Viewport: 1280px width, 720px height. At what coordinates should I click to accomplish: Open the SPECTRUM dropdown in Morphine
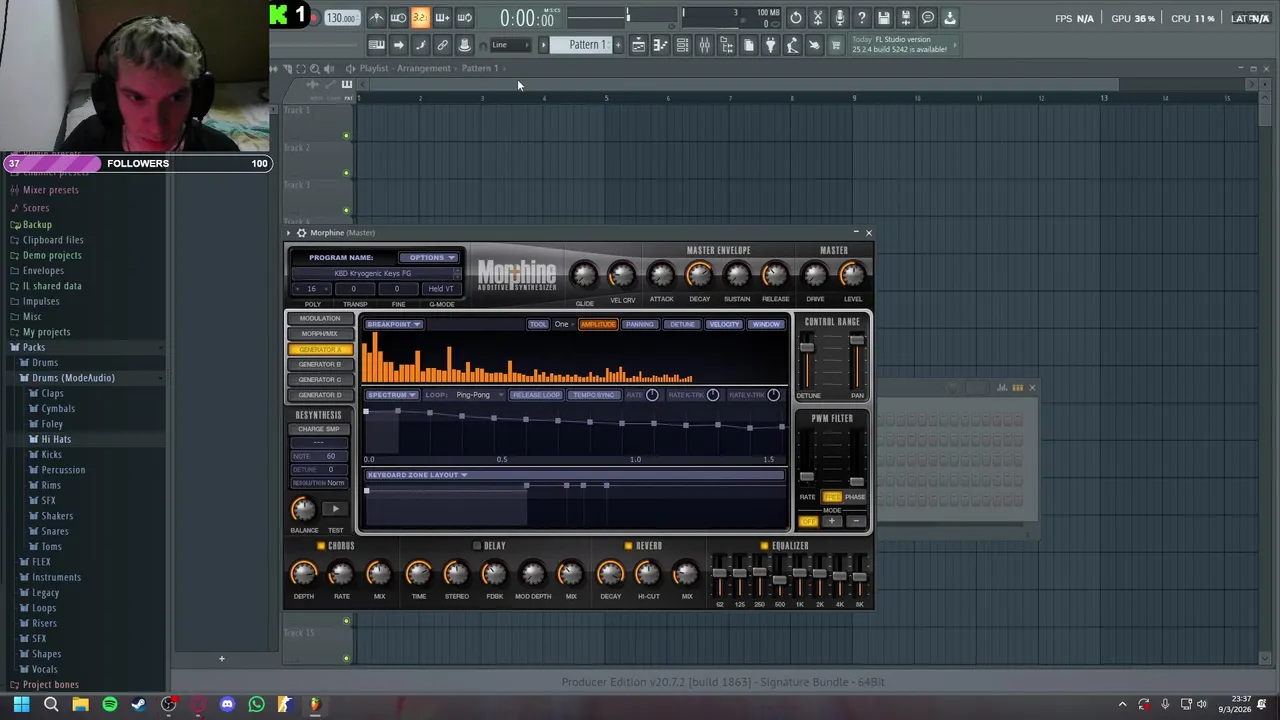(x=391, y=395)
